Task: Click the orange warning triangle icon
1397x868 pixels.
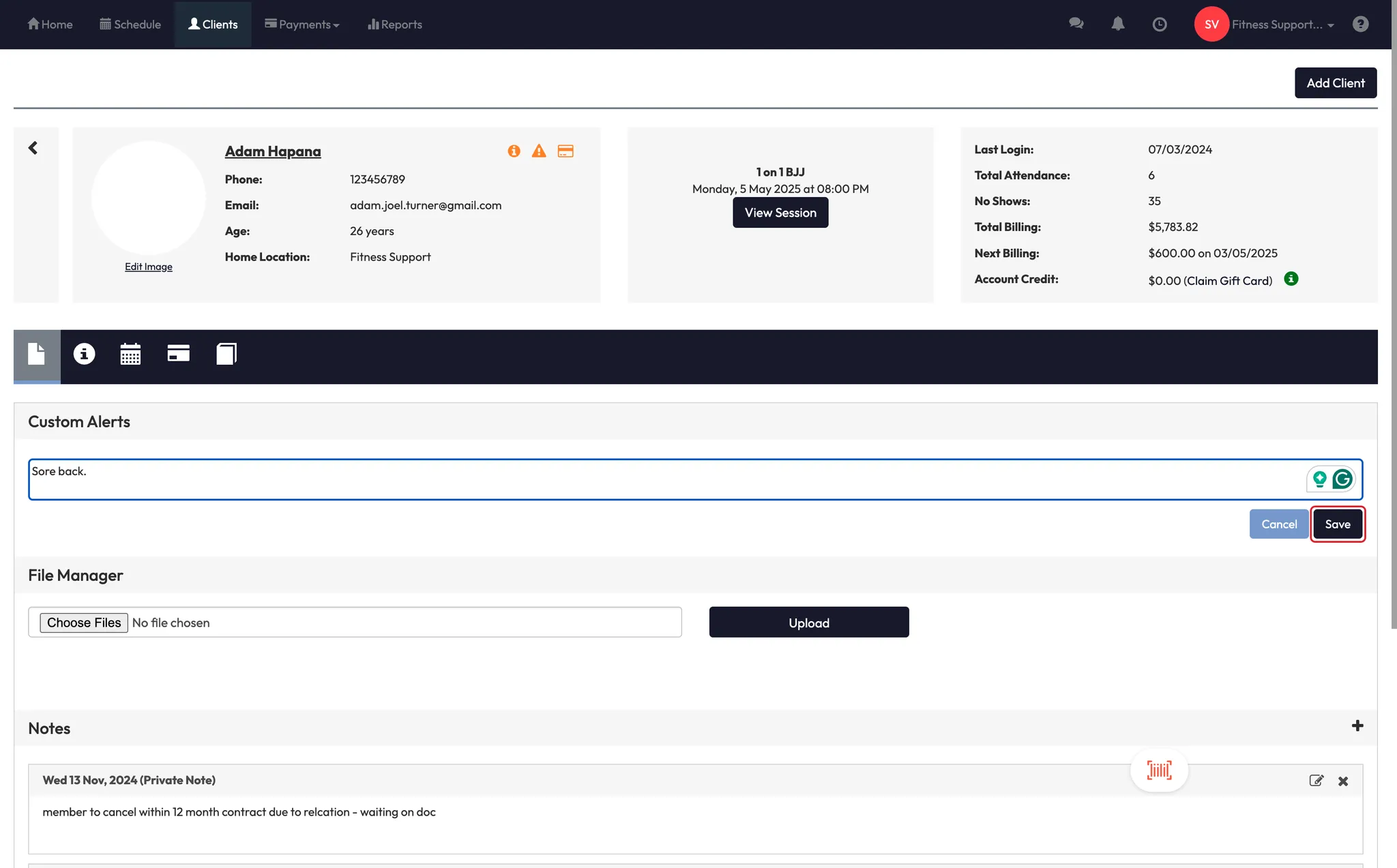Action: click(539, 151)
